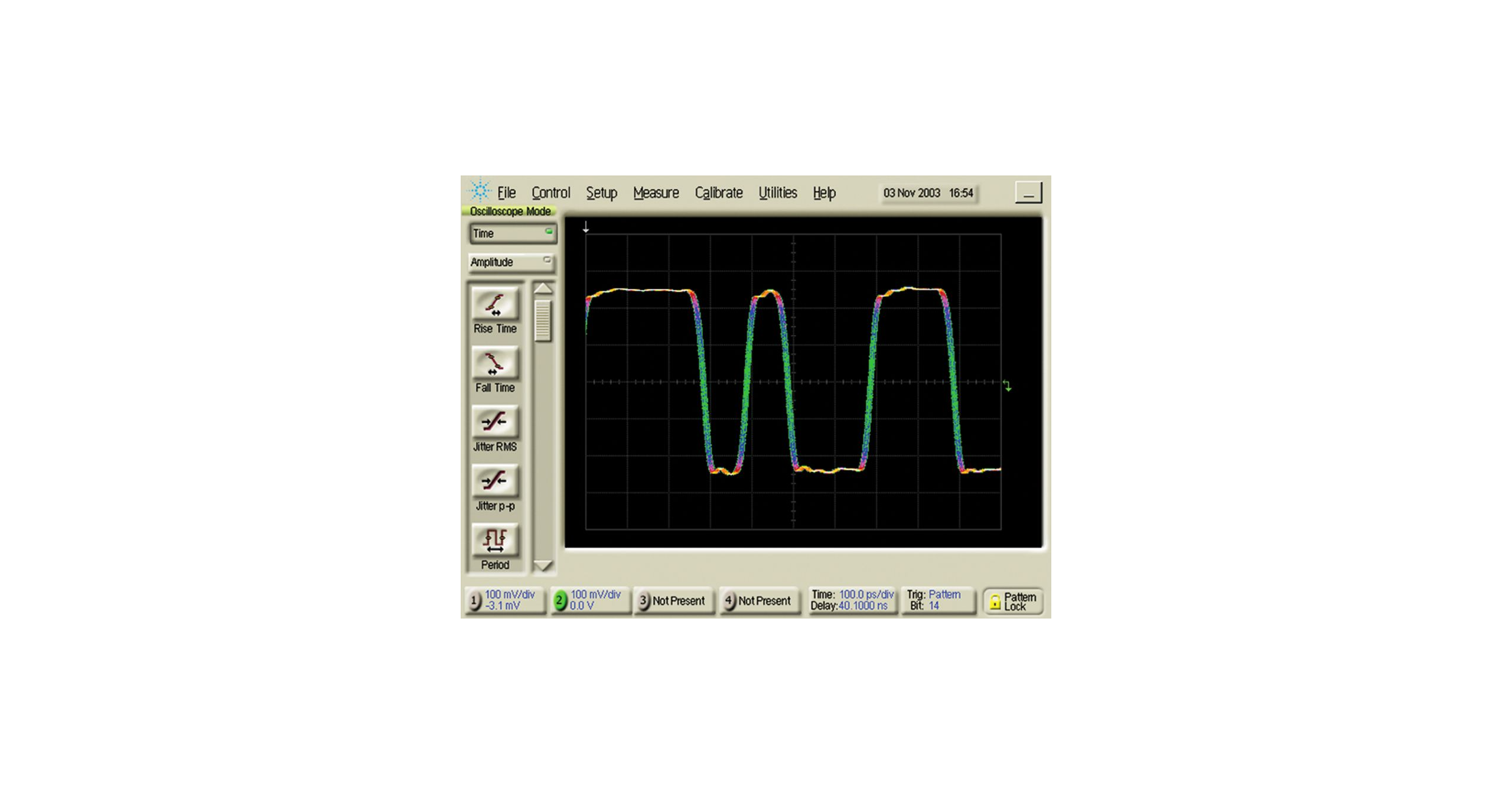Click the Agilent starburst logo icon
Image resolution: width=1512 pixels, height=794 pixels.
[x=479, y=191]
